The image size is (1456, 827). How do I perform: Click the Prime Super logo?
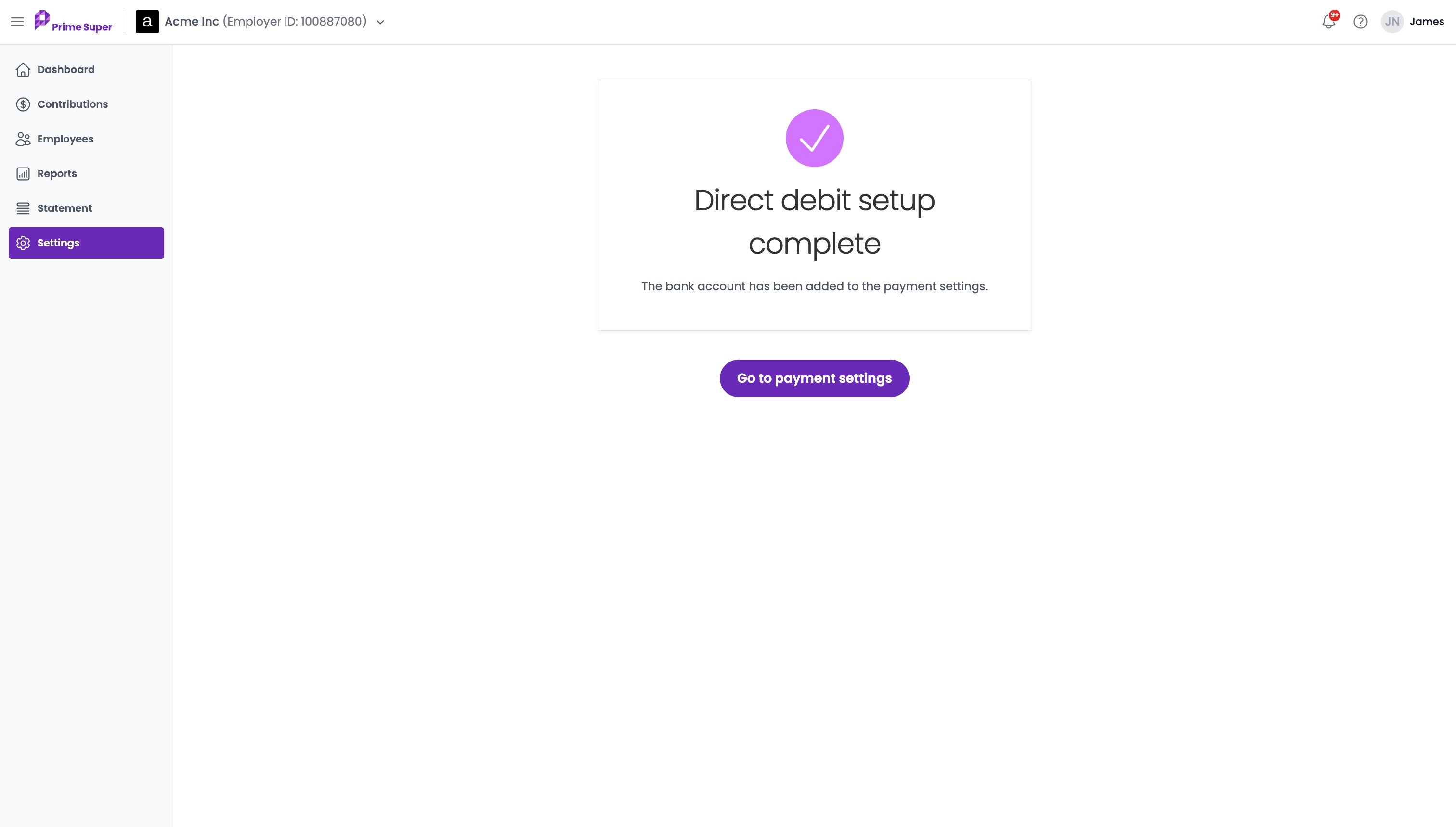(x=73, y=22)
